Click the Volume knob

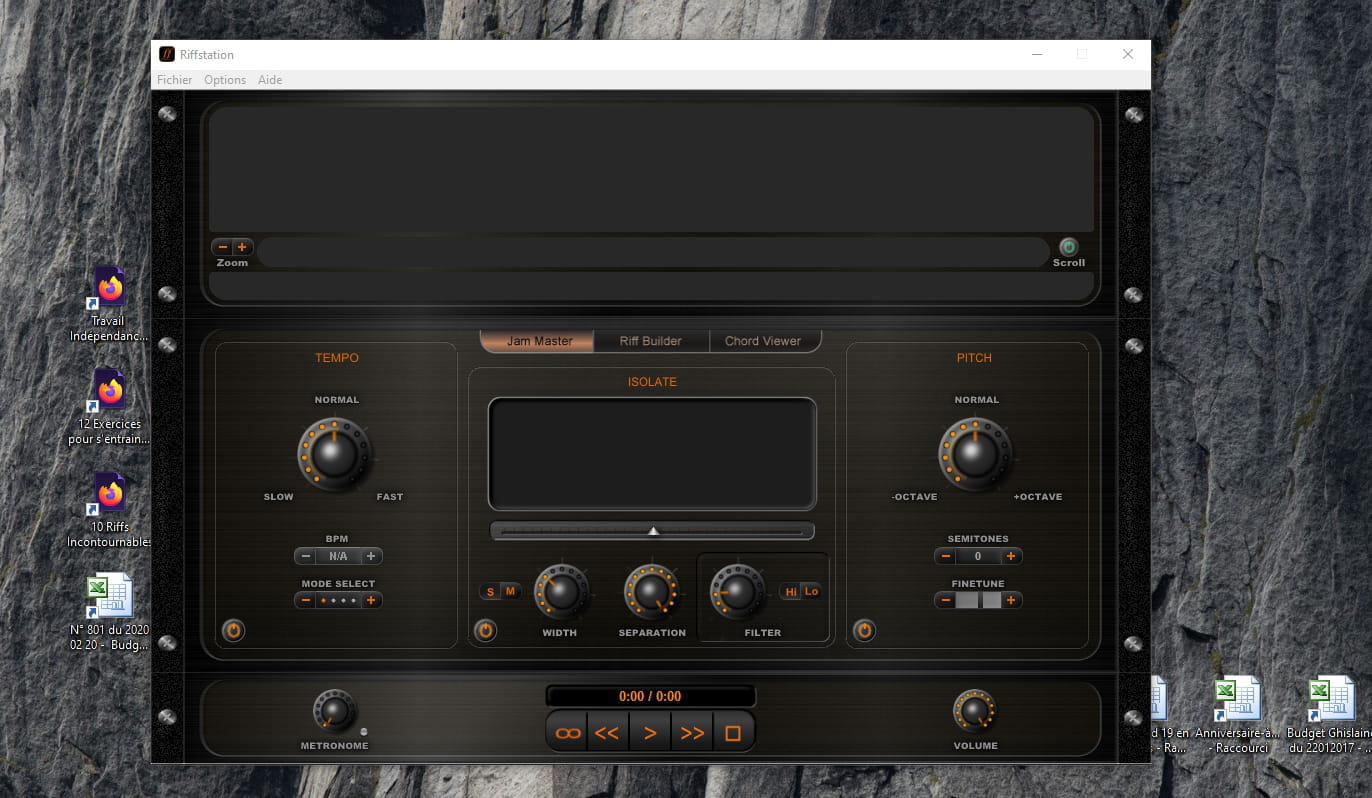pos(974,711)
